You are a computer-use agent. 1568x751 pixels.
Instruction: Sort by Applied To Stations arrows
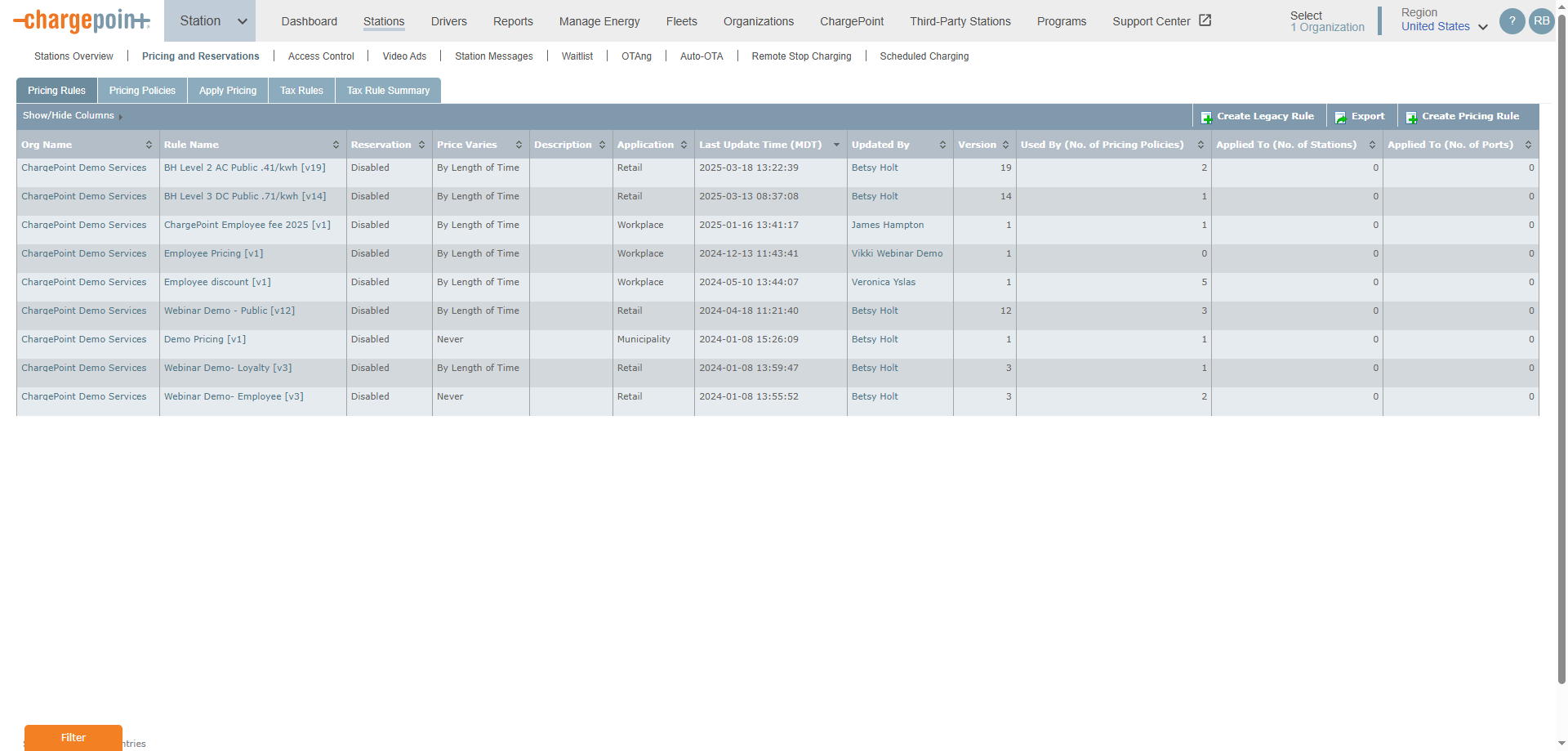click(x=1372, y=145)
